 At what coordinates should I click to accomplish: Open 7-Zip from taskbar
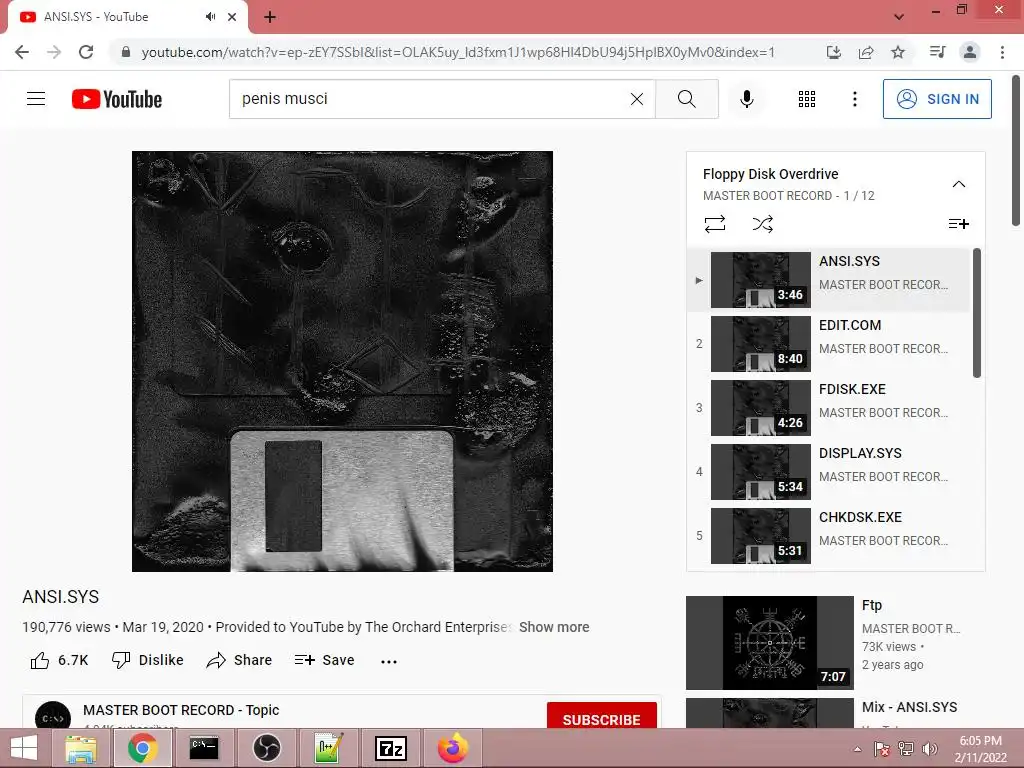click(391, 748)
